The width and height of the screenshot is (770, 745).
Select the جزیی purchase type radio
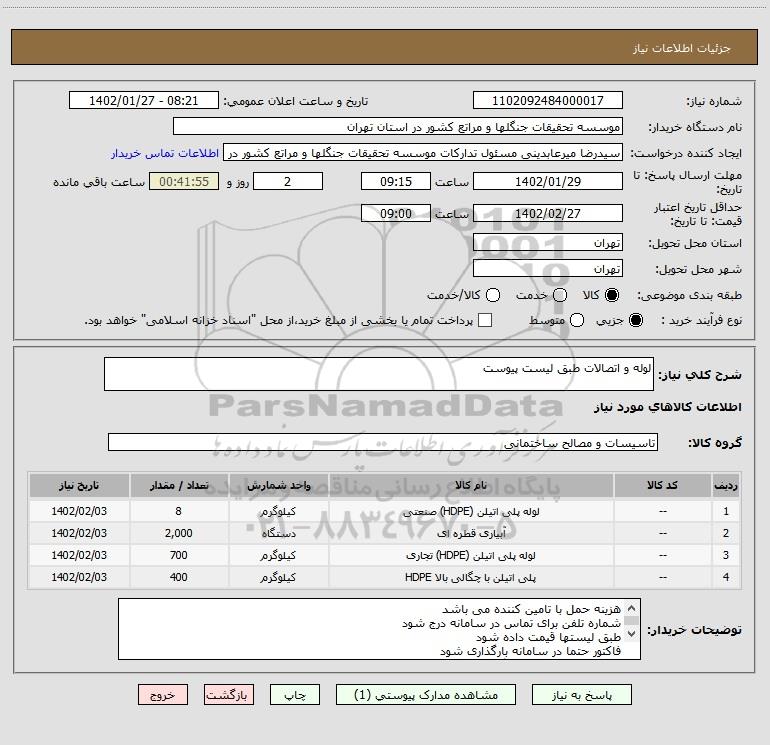(635, 320)
